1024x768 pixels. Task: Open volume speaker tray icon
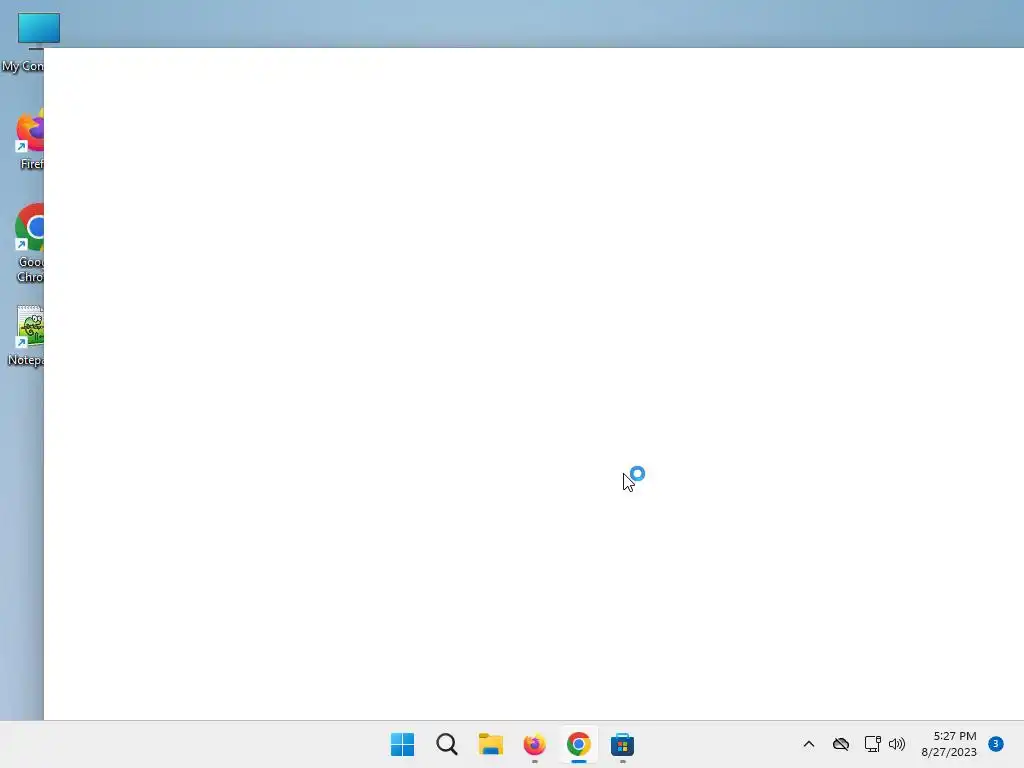coord(897,744)
